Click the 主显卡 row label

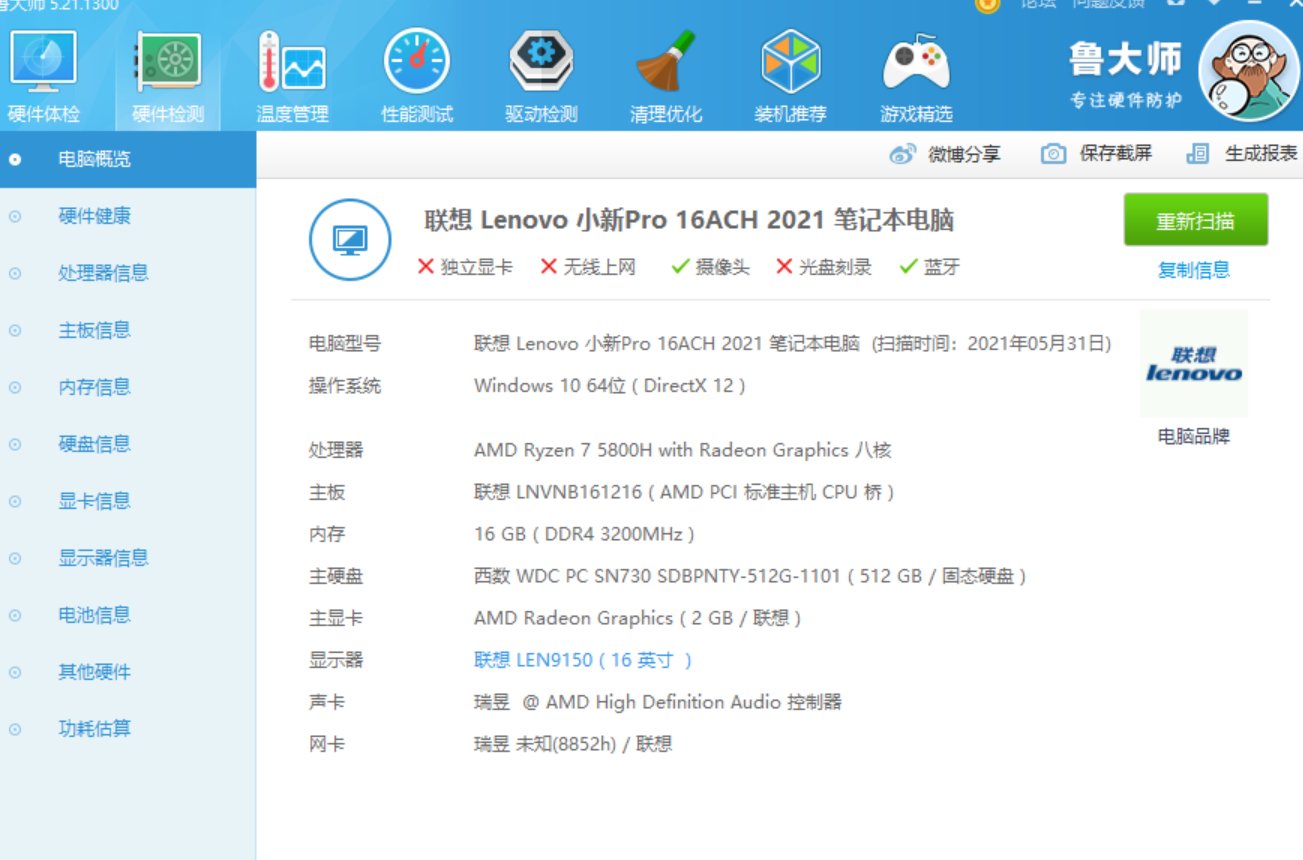pos(336,618)
